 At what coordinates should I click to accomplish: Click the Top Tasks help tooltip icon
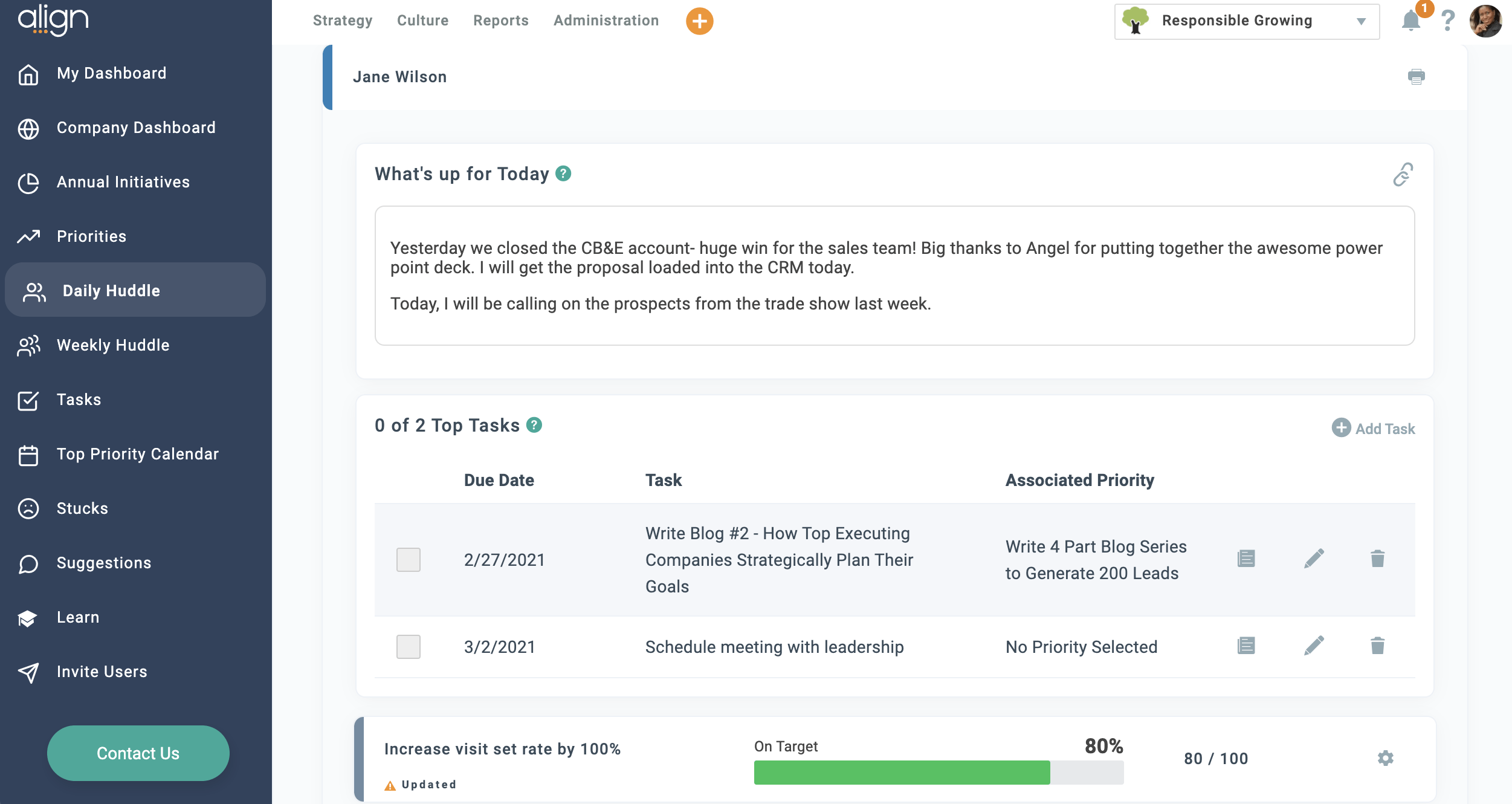534,425
